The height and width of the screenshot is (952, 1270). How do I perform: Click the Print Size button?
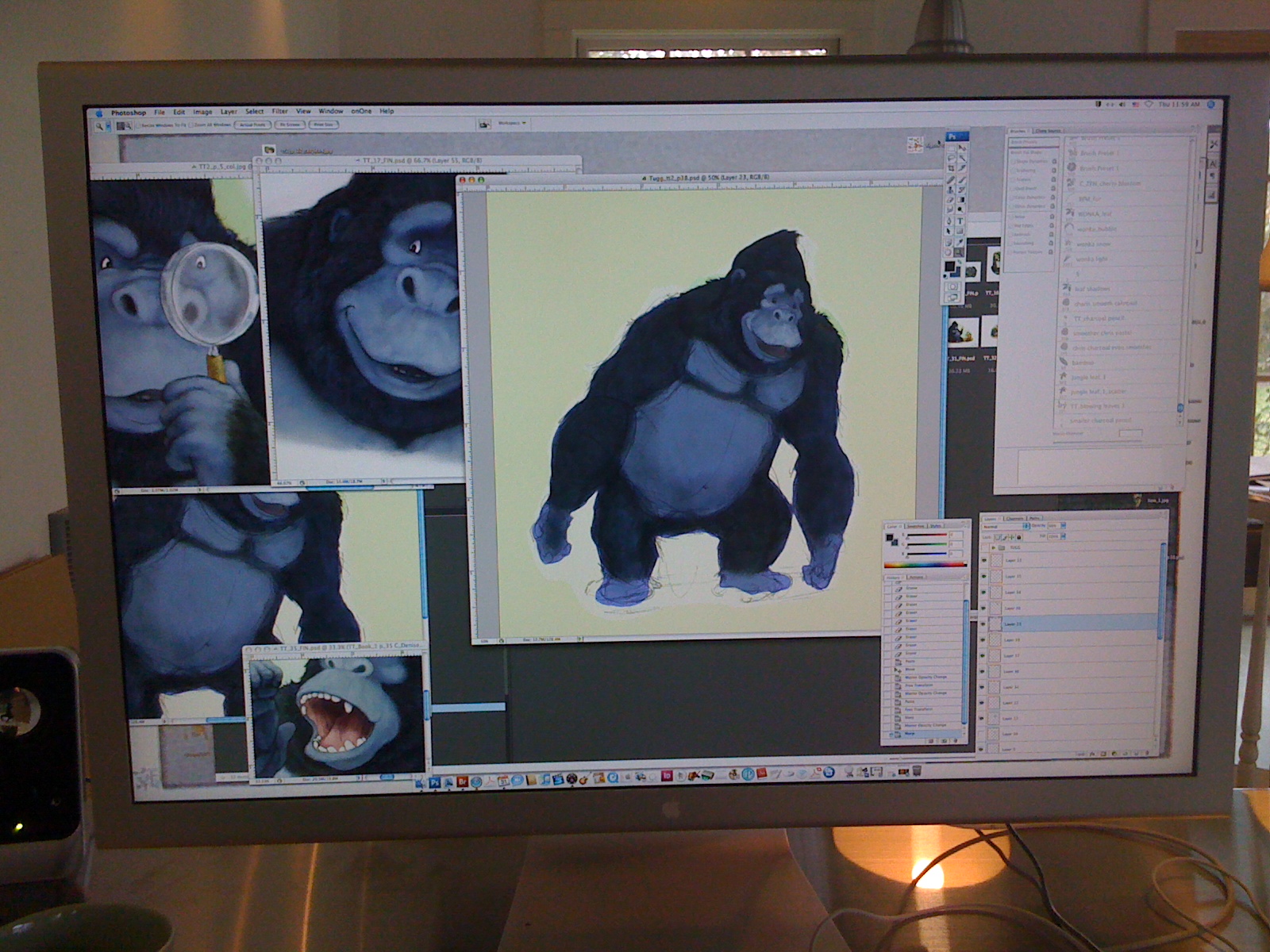point(323,125)
